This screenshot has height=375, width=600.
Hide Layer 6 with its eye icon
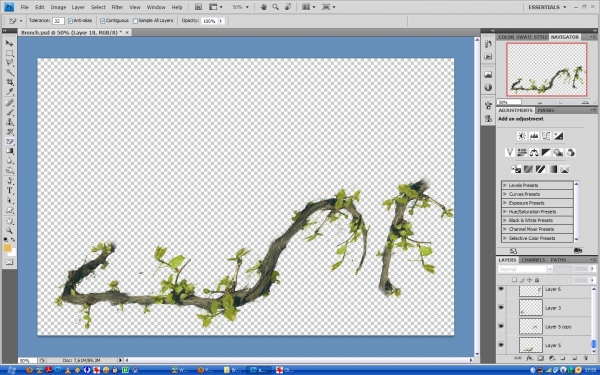(x=501, y=289)
